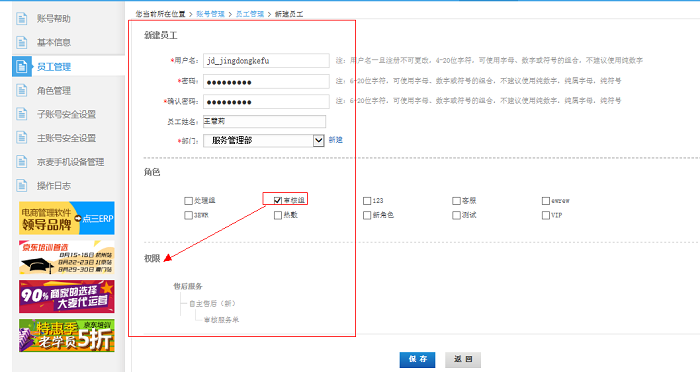Focus the 密码 input field
This screenshot has width=700, height=372.
266,81
